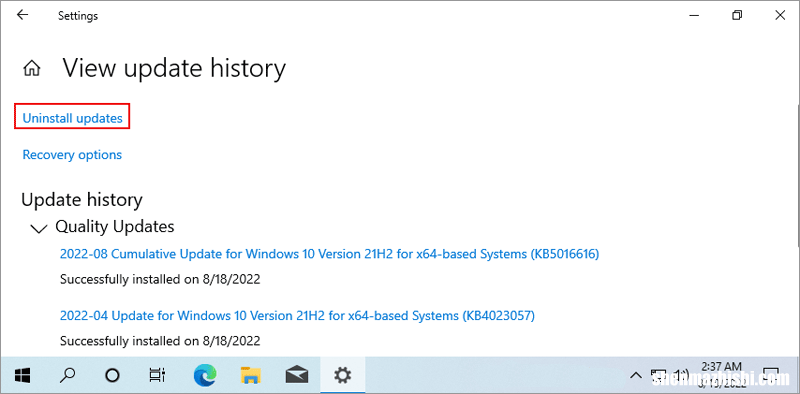800x394 pixels.
Task: Open taskbar Search magnifier
Action: (67, 376)
